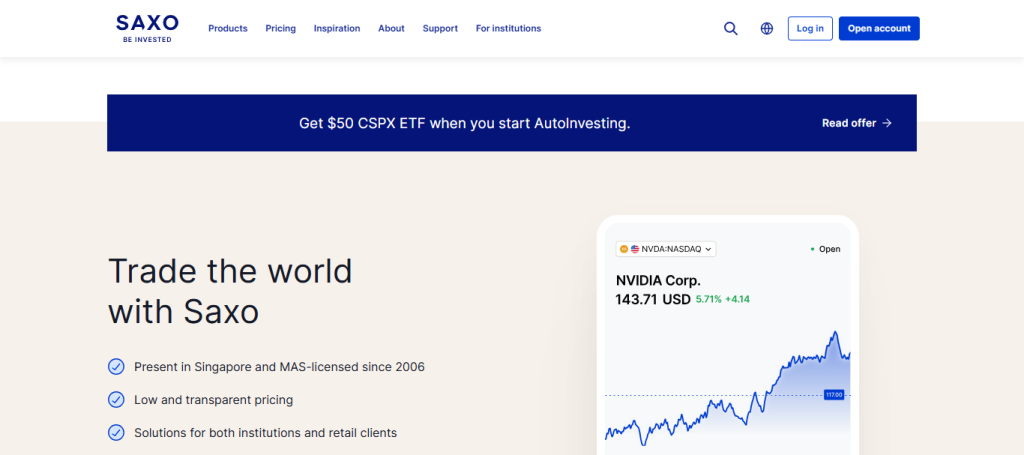
Task: Open the About menu
Action: (391, 29)
